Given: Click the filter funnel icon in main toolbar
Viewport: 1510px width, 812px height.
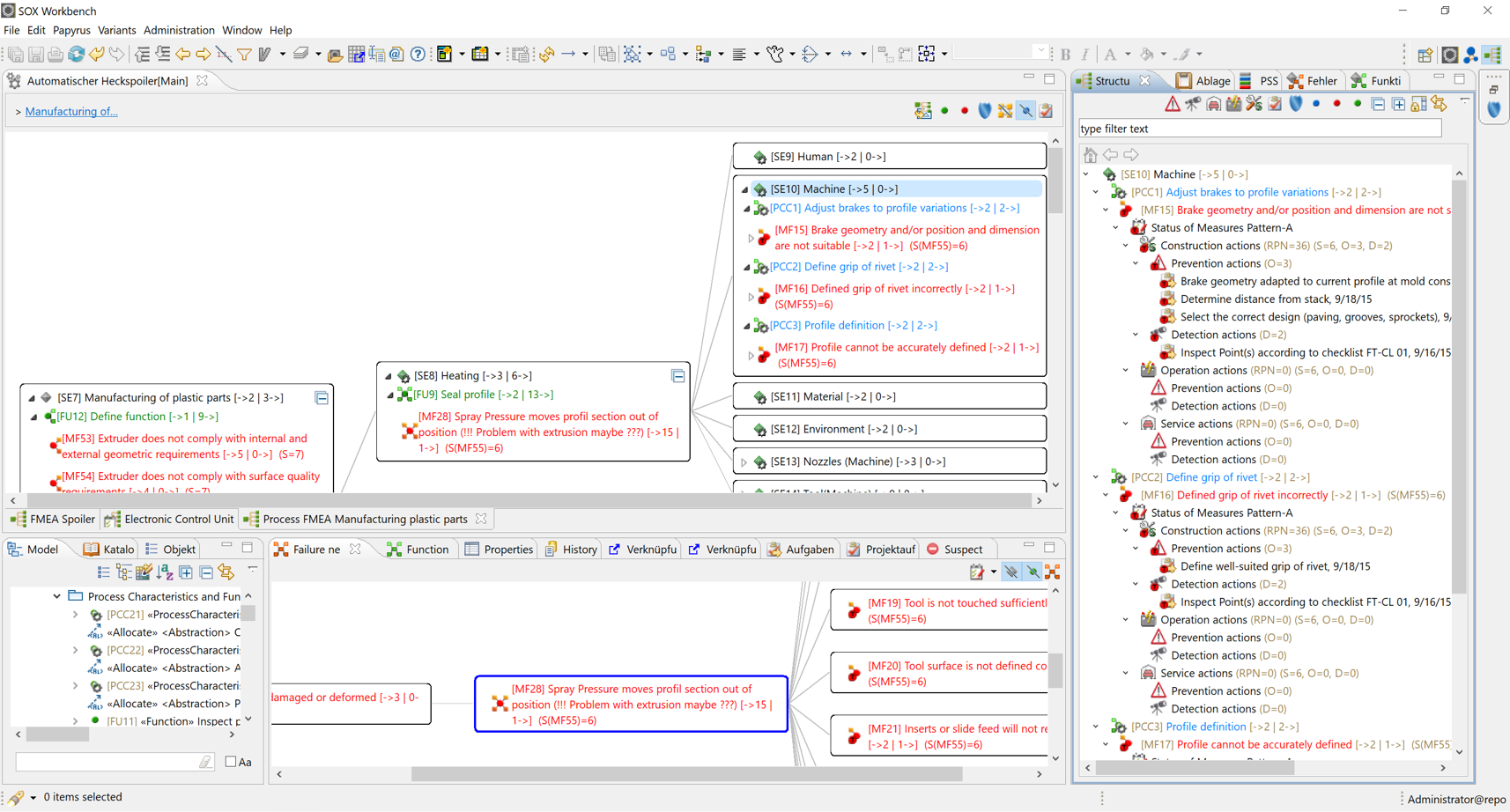Looking at the screenshot, I should 244,55.
